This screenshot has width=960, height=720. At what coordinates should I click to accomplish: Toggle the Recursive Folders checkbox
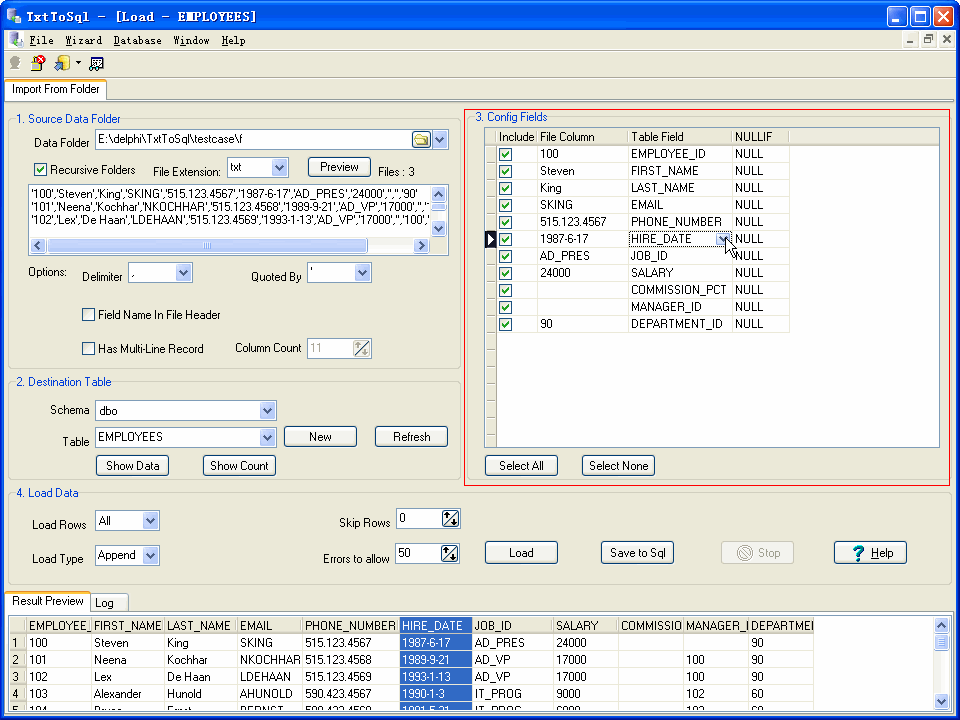point(40,170)
